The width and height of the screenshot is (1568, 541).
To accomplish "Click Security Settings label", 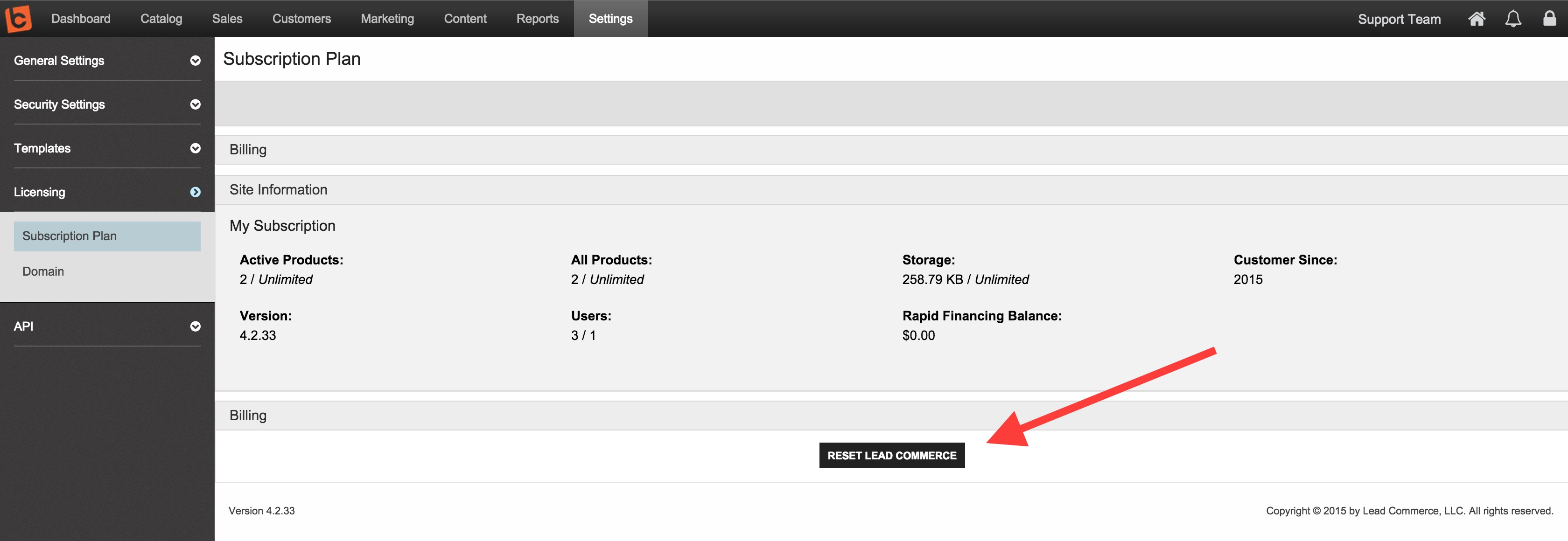I will [59, 104].
